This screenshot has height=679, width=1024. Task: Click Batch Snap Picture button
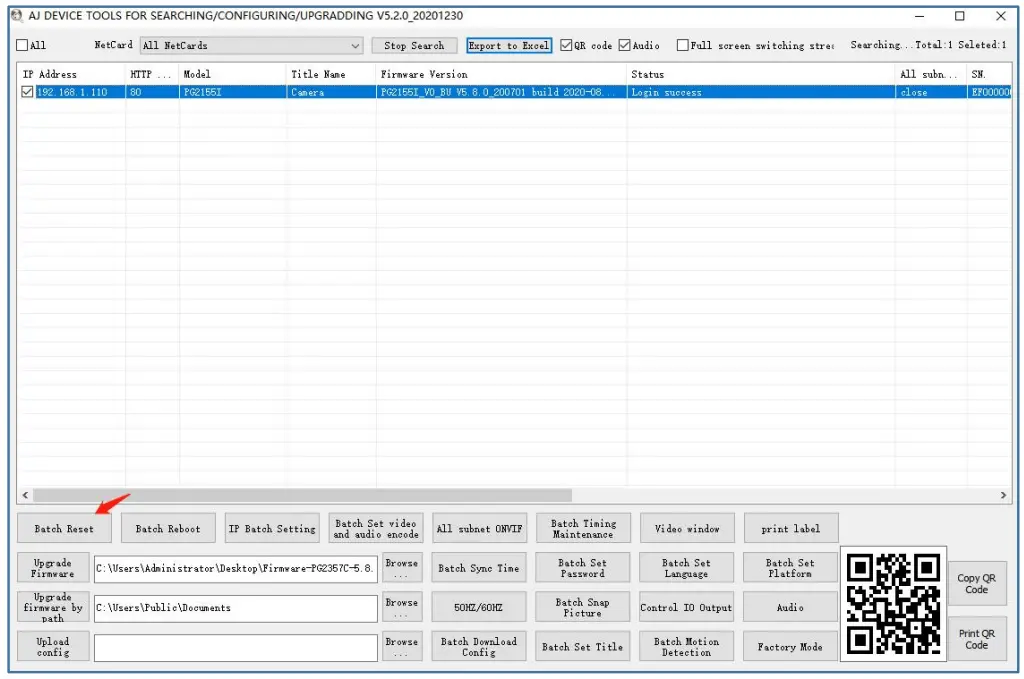pyautogui.click(x=583, y=607)
